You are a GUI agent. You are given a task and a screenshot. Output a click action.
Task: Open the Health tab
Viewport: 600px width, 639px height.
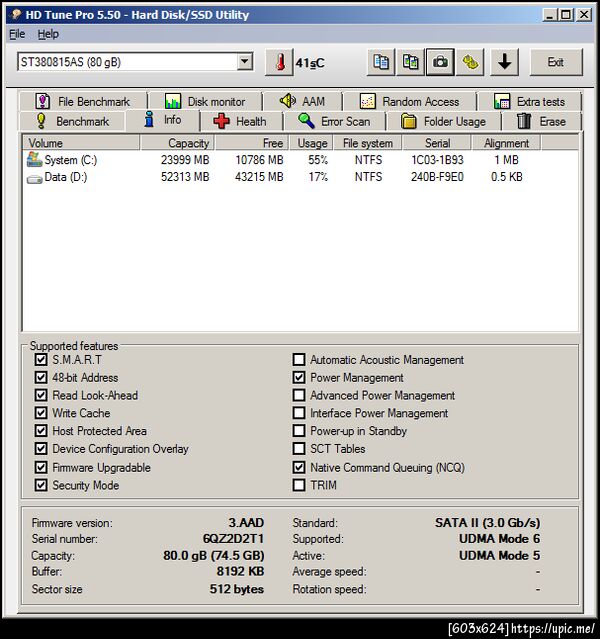click(x=241, y=121)
